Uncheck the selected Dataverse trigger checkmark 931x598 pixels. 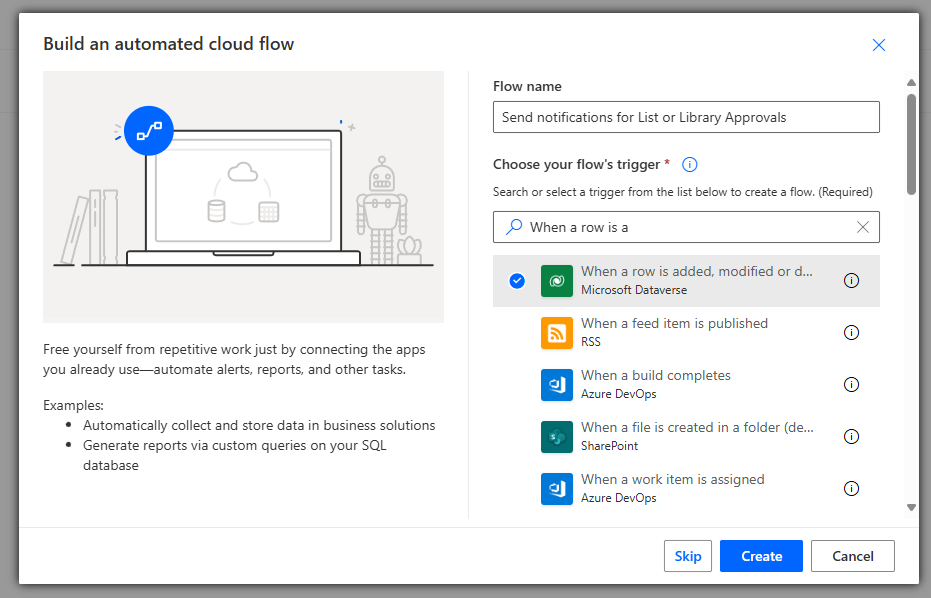click(x=517, y=281)
